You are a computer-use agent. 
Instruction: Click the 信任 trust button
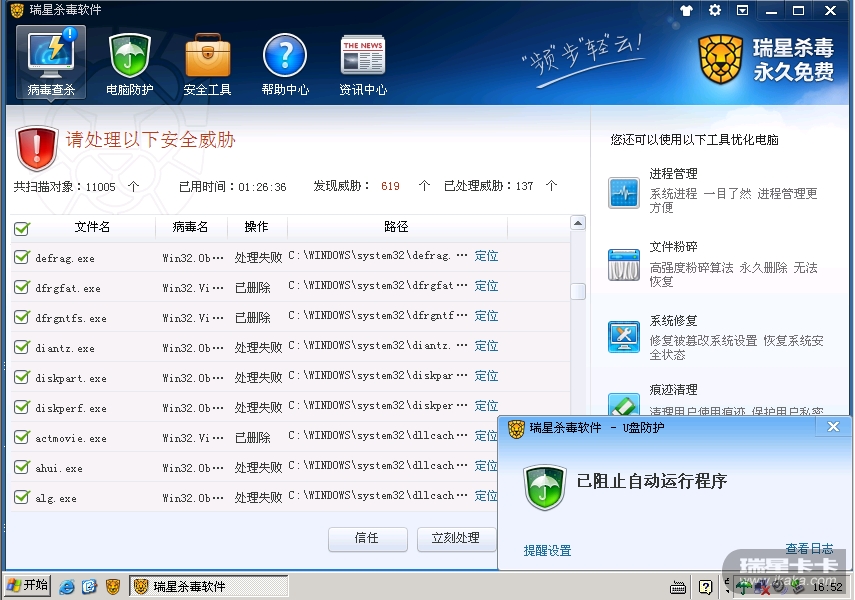(368, 539)
